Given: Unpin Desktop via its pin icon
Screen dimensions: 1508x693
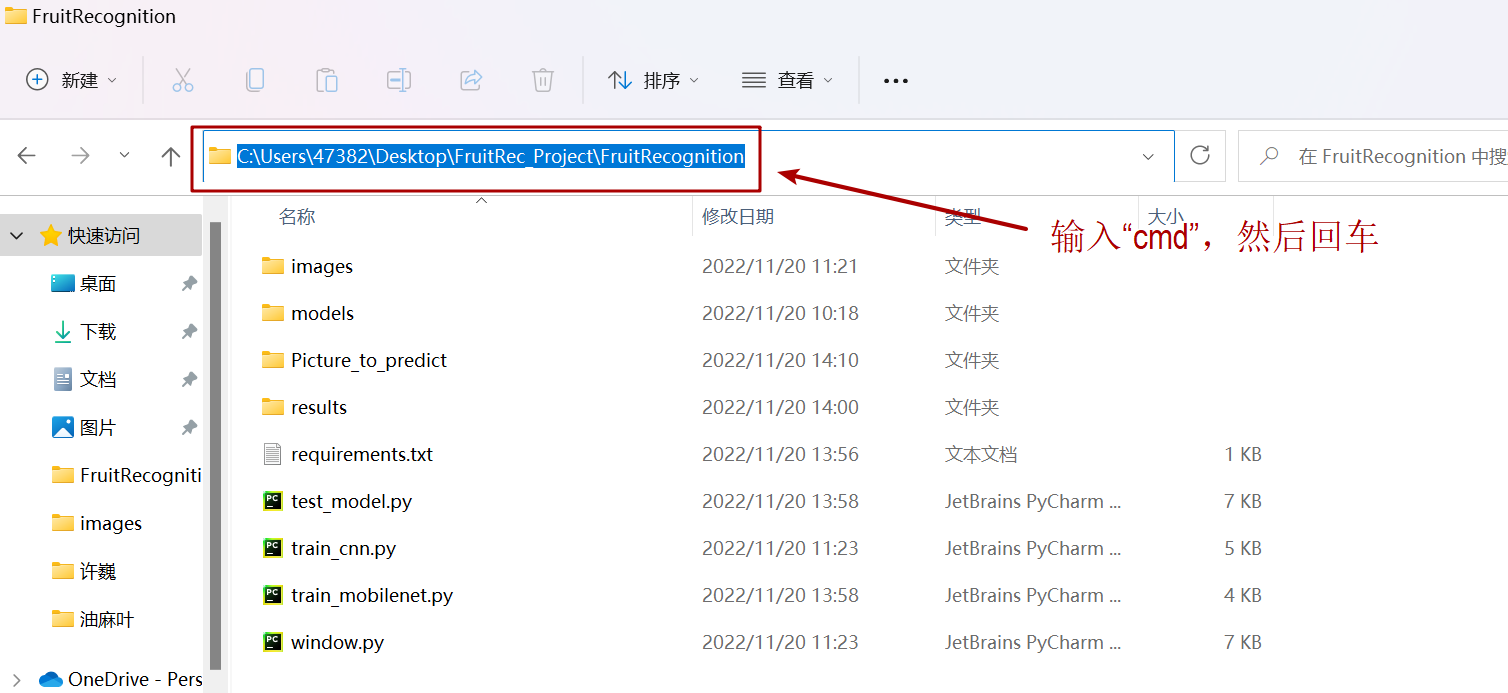Looking at the screenshot, I should [189, 284].
